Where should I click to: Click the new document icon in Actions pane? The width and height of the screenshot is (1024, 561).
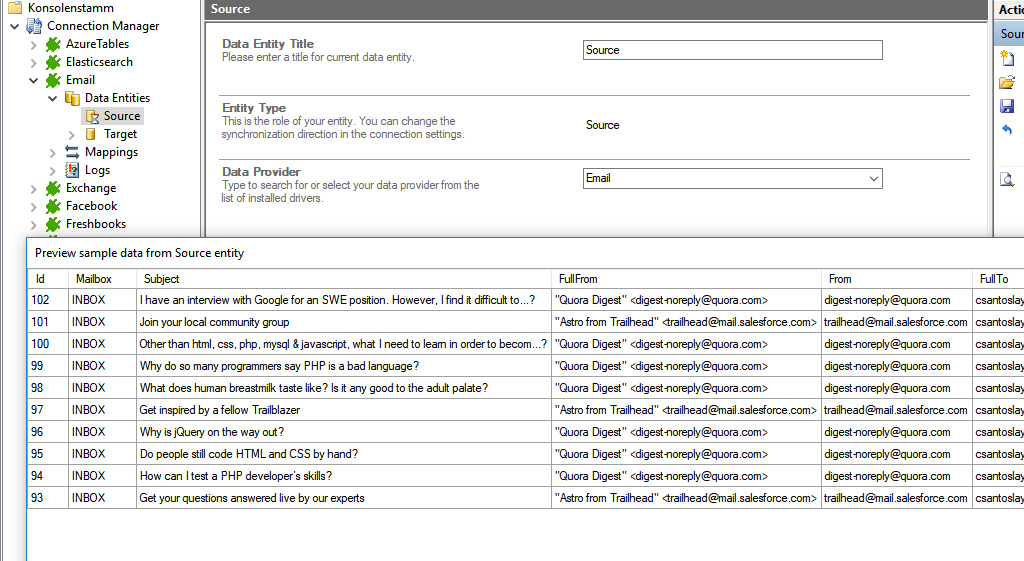(x=1007, y=59)
